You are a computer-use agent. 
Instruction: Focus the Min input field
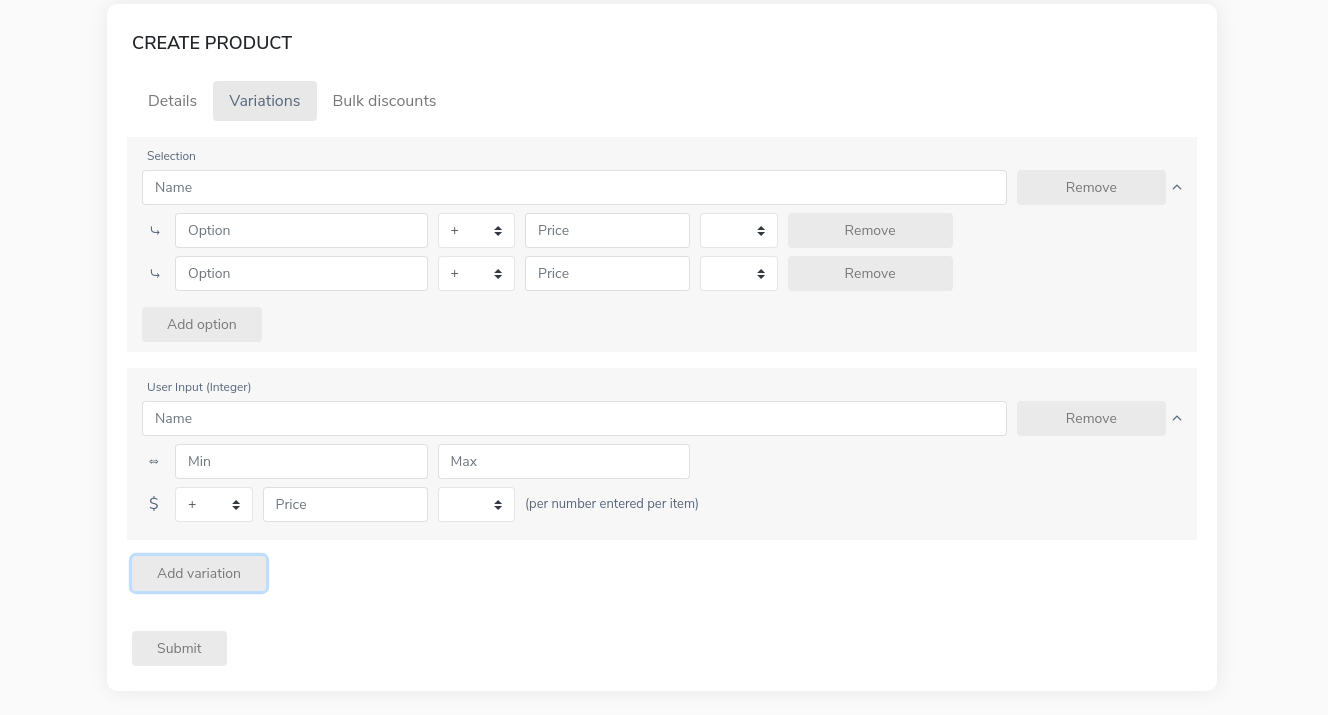pyautogui.click(x=301, y=461)
